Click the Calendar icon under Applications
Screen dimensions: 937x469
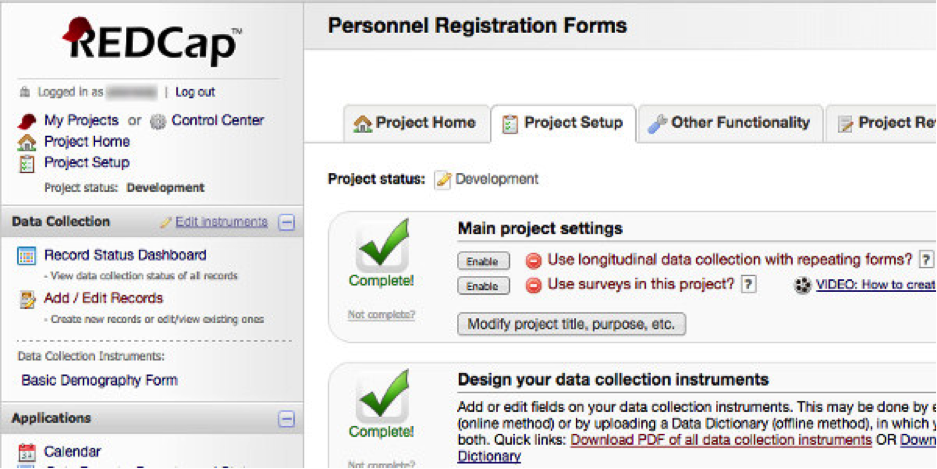tap(27, 452)
